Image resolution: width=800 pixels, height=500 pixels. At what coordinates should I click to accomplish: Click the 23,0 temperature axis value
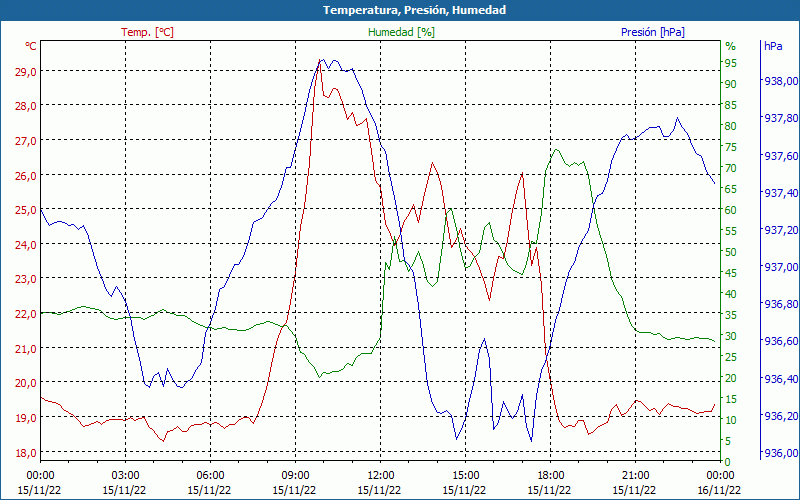pyautogui.click(x=26, y=279)
